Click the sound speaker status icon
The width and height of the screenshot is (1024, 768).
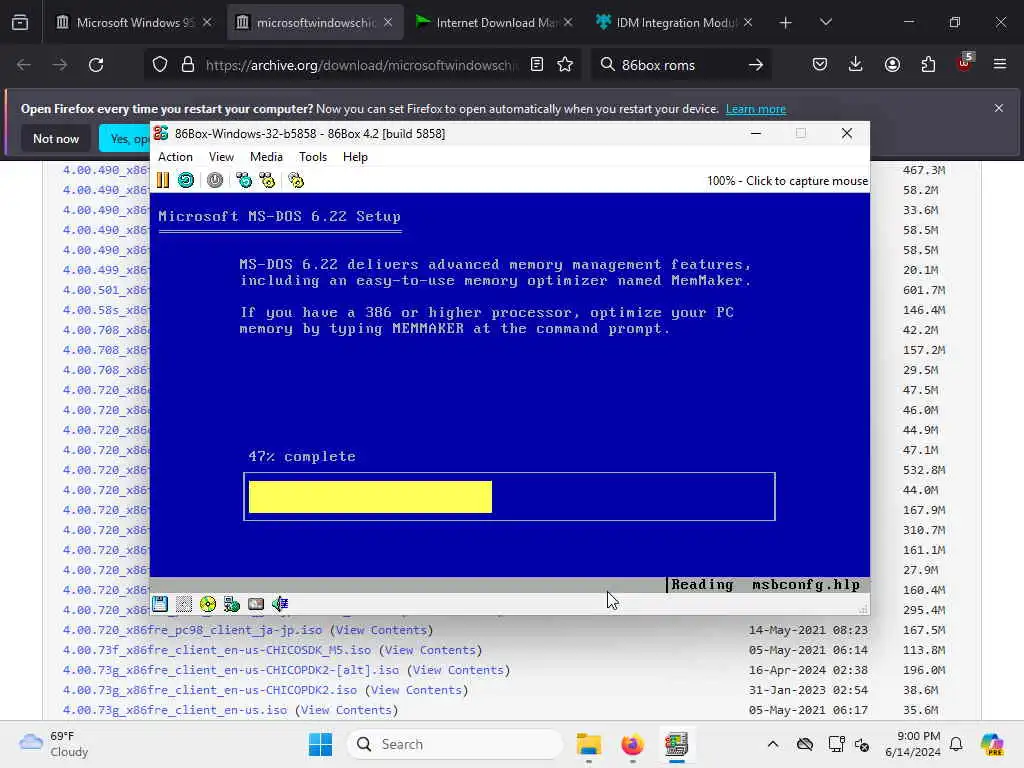coord(280,604)
